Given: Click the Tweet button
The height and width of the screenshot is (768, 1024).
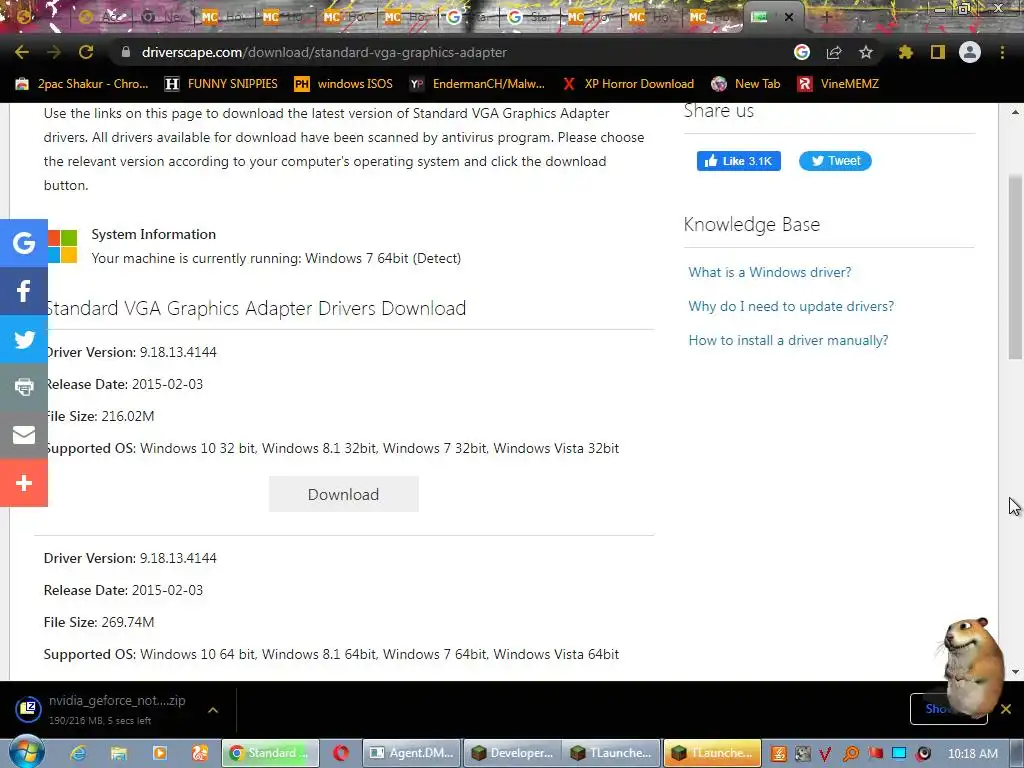Looking at the screenshot, I should coord(835,161).
